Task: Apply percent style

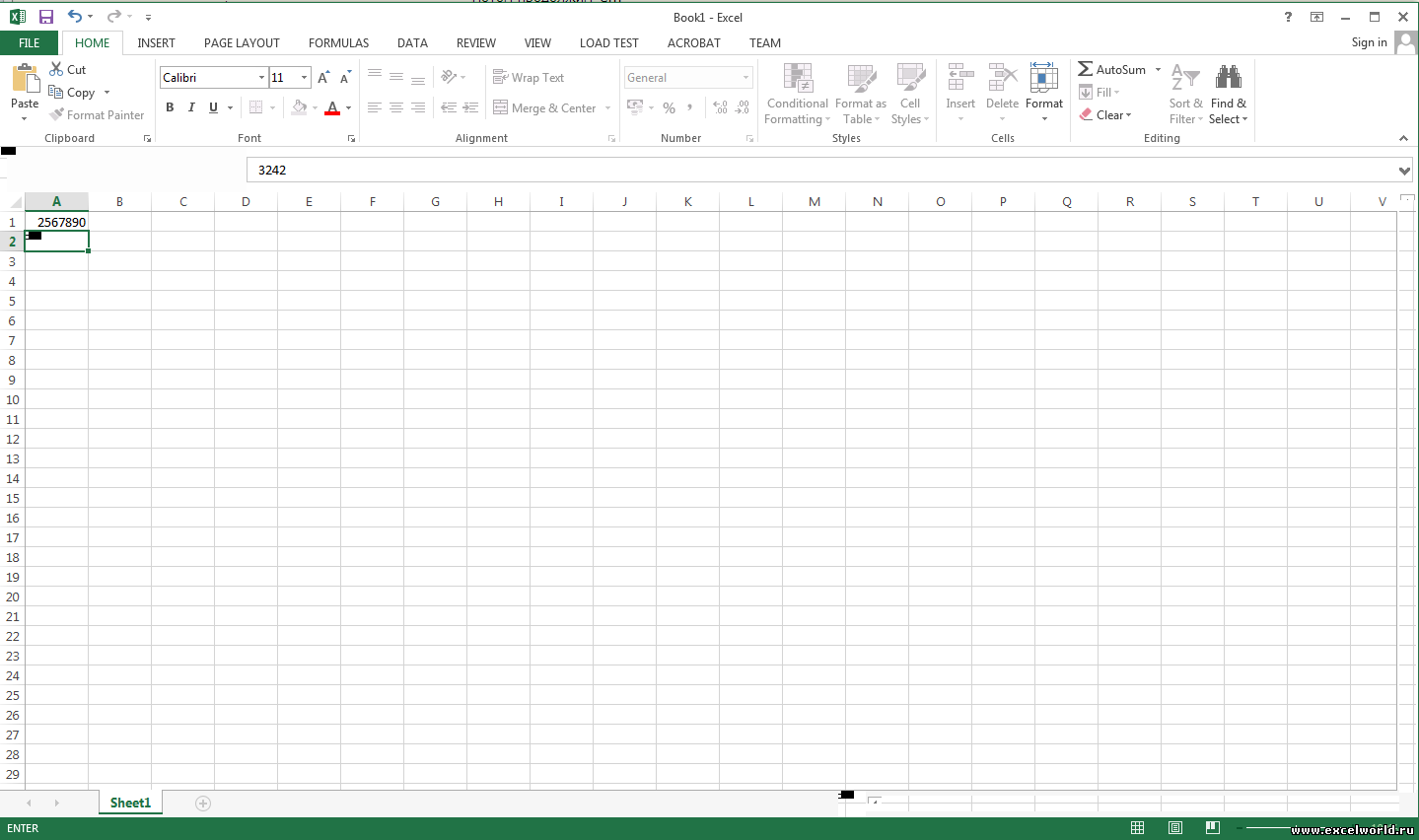Action: point(670,107)
